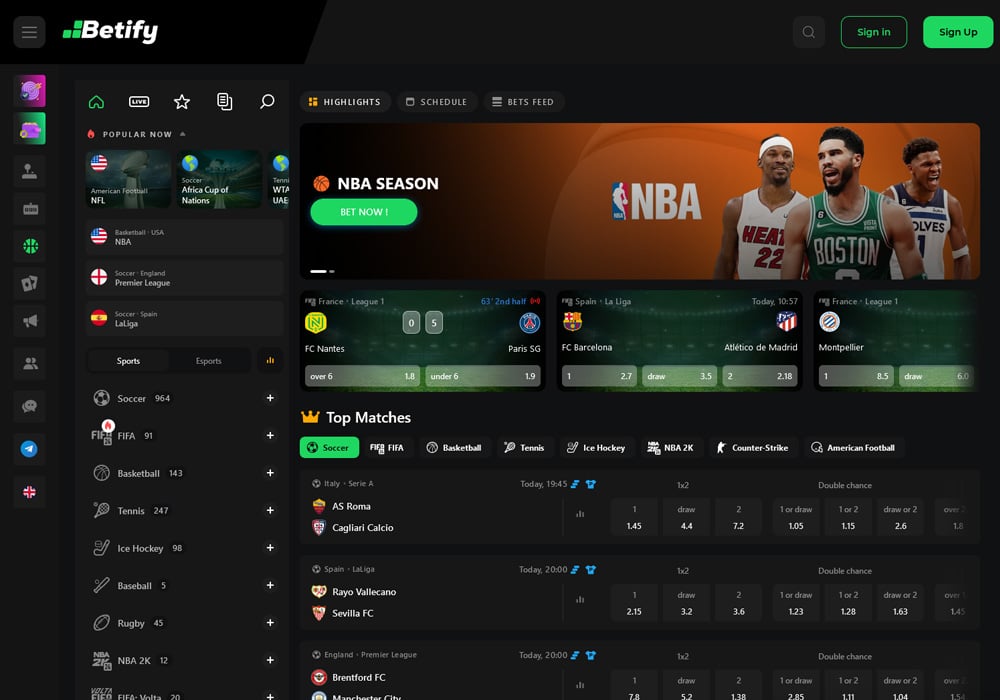Select the Schedule tab
Image resolution: width=1000 pixels, height=700 pixels.
437,102
